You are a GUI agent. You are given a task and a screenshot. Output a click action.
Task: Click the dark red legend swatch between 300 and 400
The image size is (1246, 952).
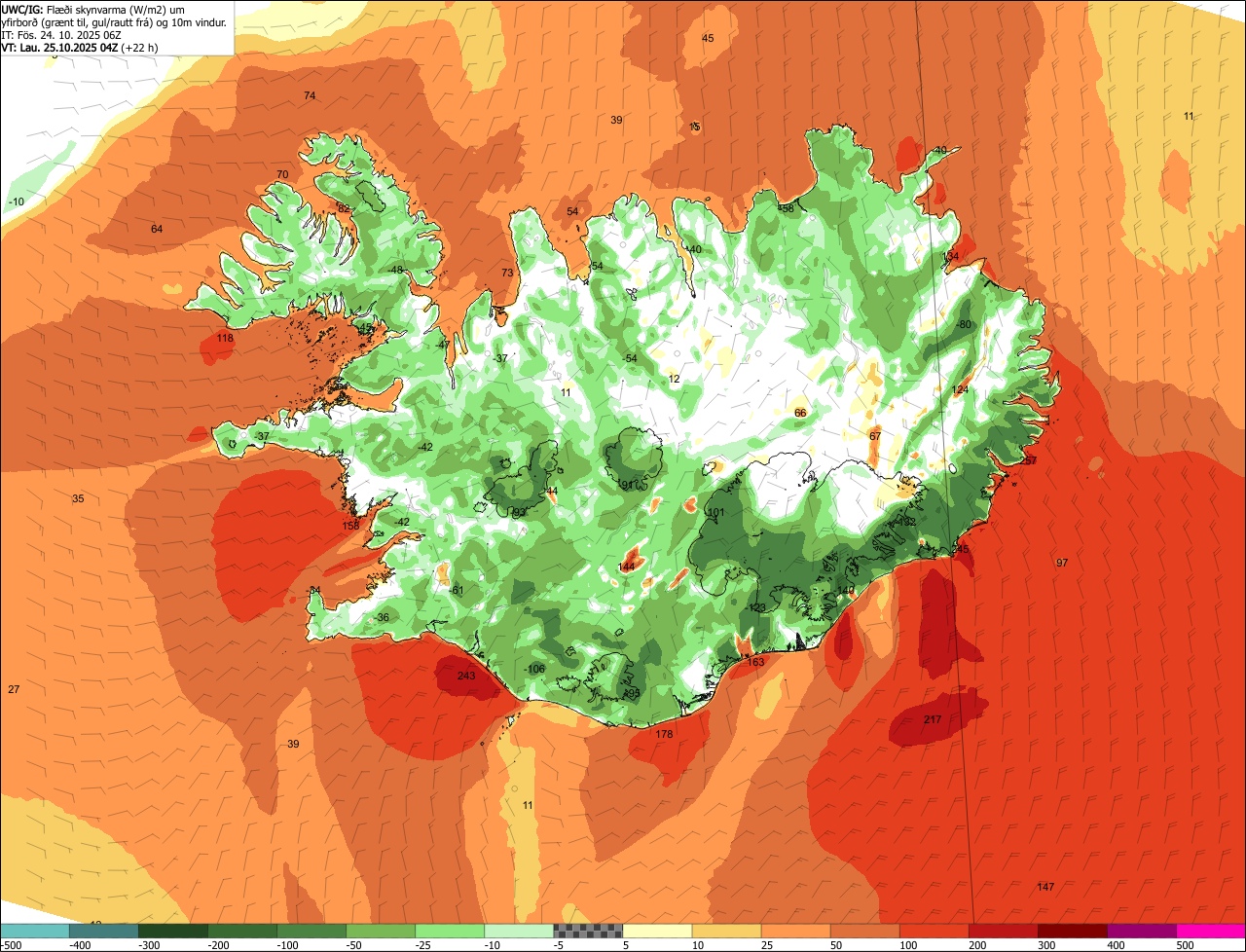click(x=1073, y=932)
